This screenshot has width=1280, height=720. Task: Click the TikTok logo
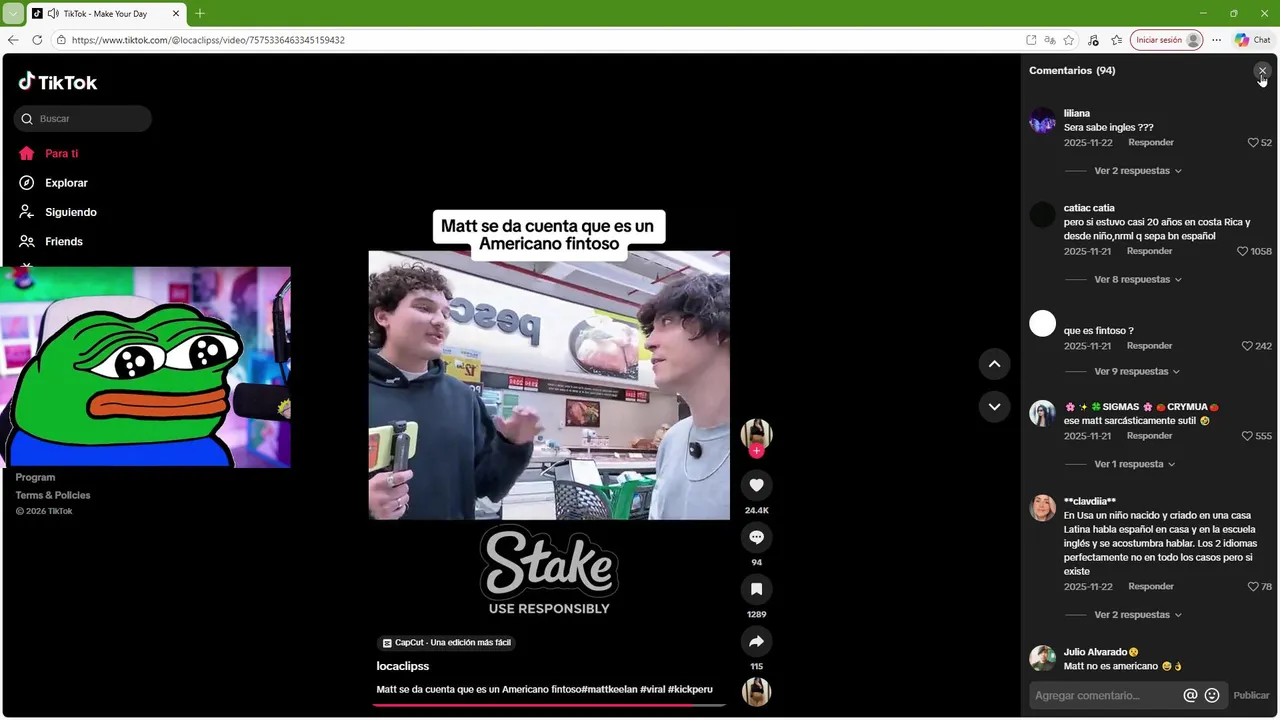pos(58,82)
